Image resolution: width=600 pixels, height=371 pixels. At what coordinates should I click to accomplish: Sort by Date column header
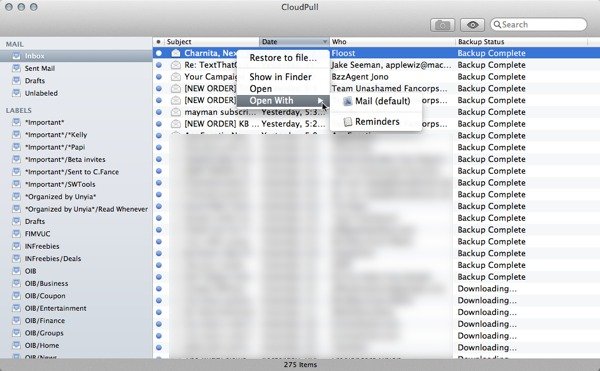(x=294, y=42)
